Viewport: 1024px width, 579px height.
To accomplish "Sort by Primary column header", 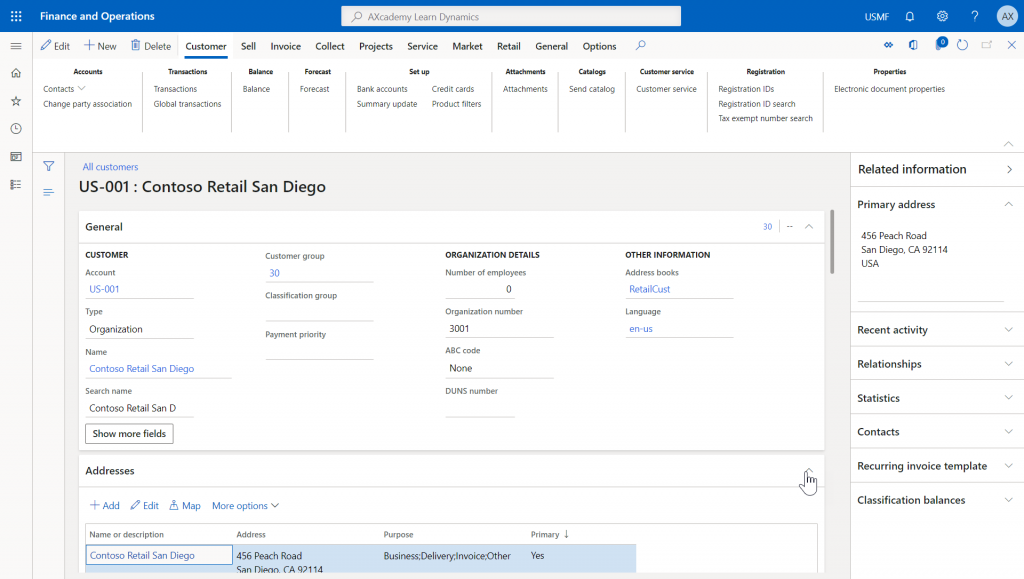I will click(549, 534).
